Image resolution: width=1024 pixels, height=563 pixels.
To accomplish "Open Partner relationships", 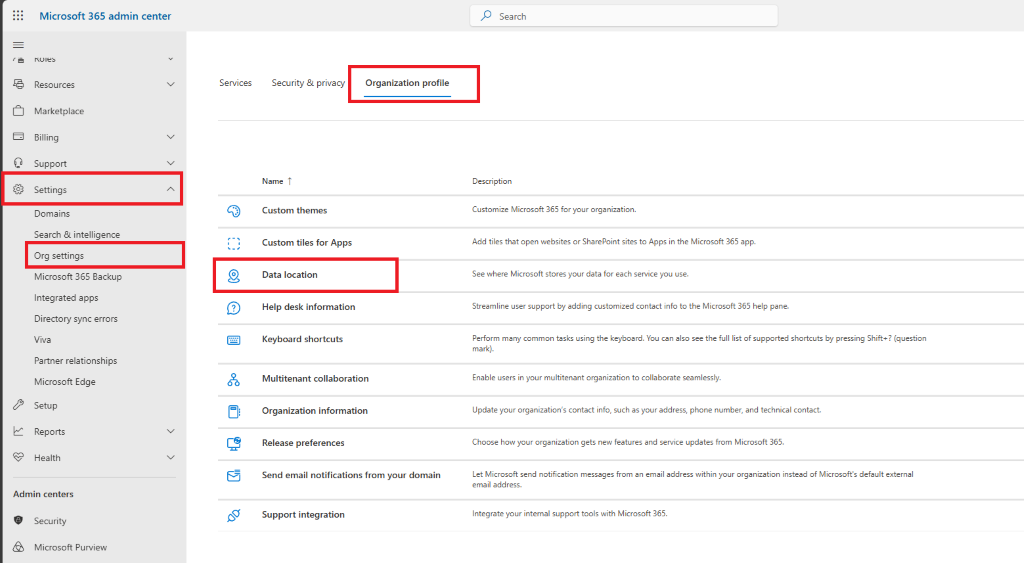I will 76,361.
